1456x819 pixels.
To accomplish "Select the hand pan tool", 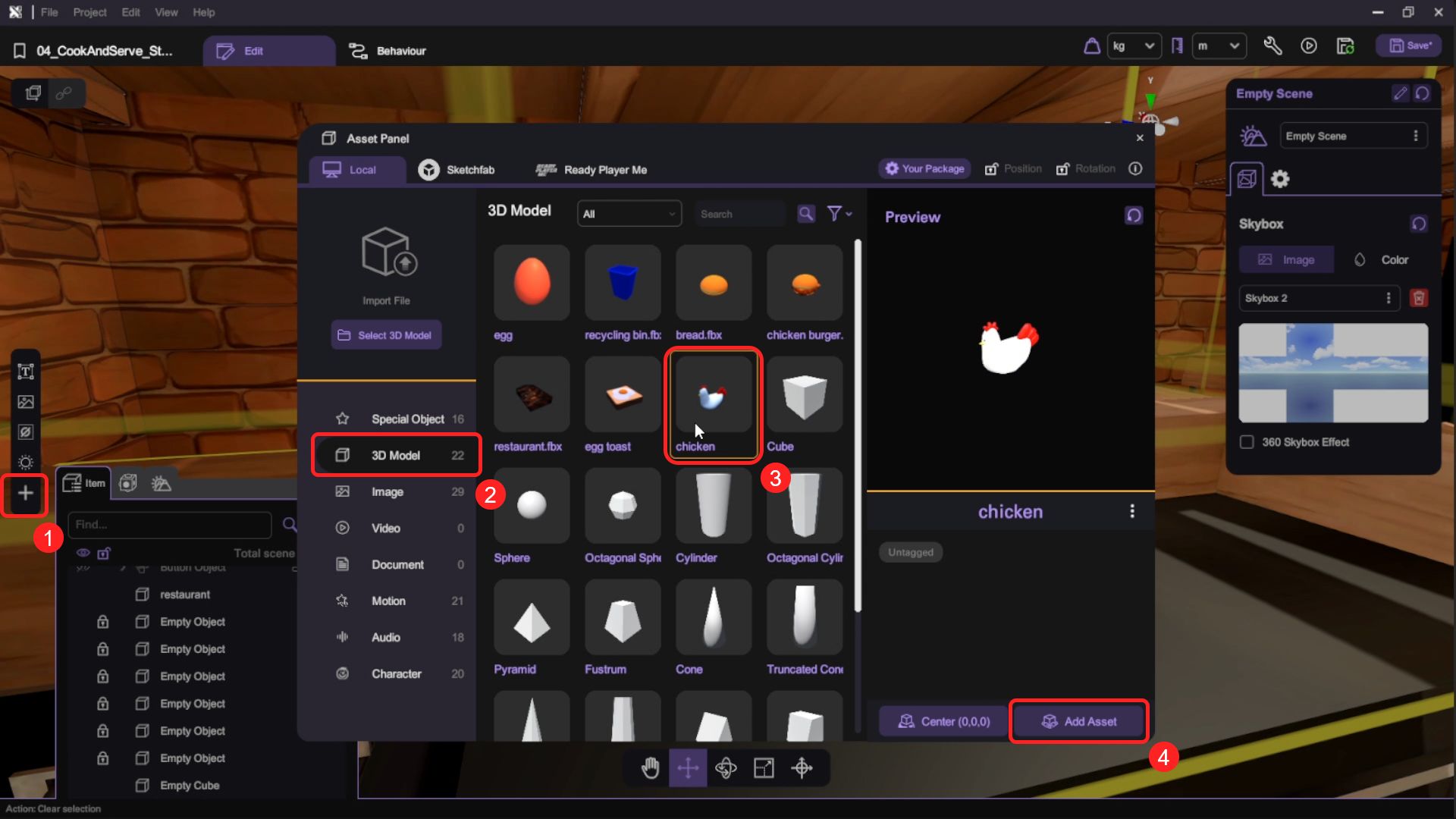I will pyautogui.click(x=650, y=768).
